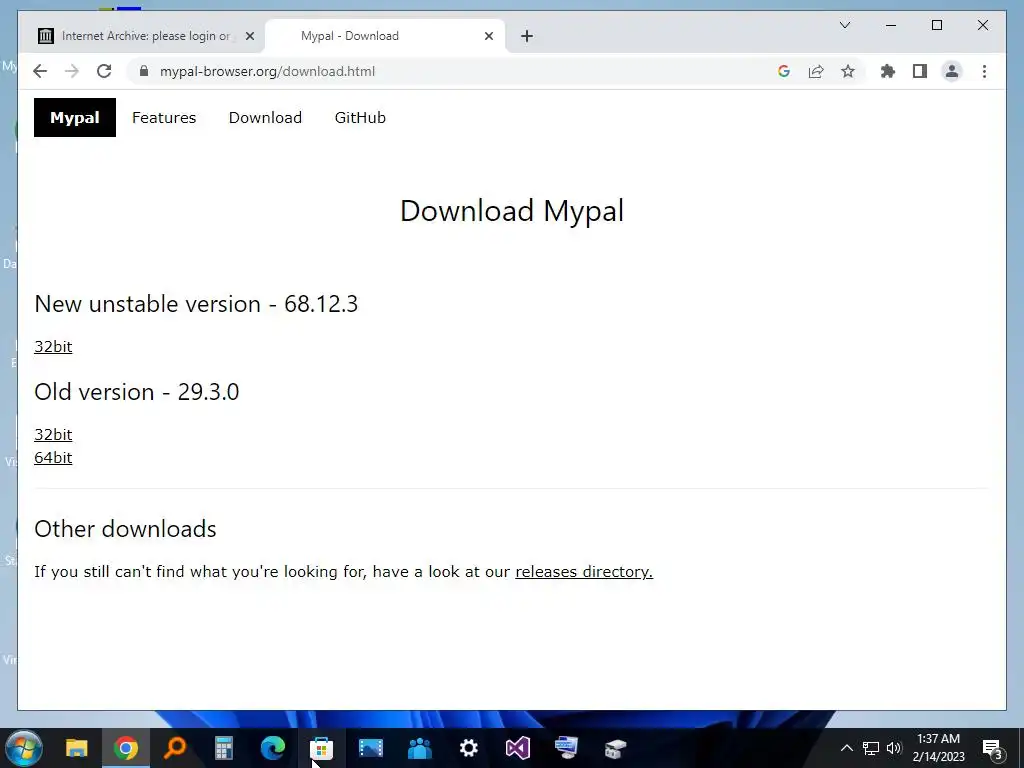Expand the tab search chevron
Viewport: 1024px width, 768px height.
point(844,25)
